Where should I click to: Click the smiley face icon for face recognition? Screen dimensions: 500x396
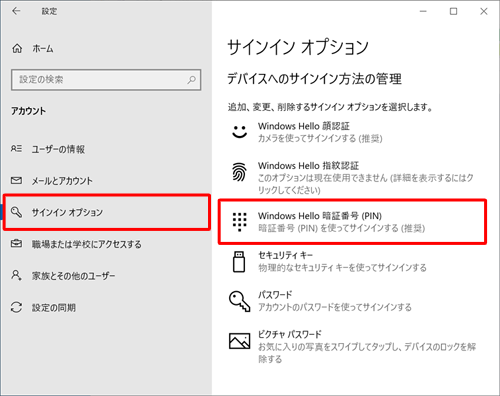point(239,132)
